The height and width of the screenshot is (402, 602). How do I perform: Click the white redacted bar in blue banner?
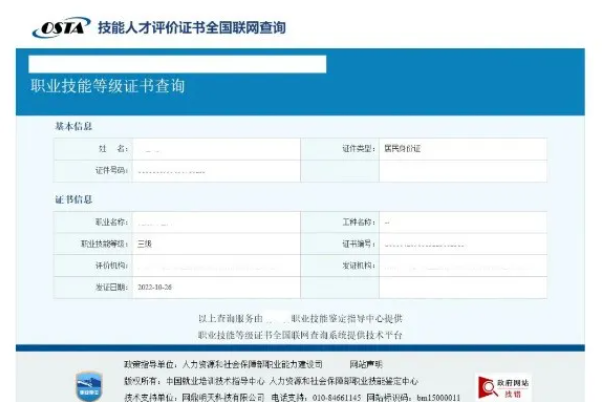pos(178,63)
